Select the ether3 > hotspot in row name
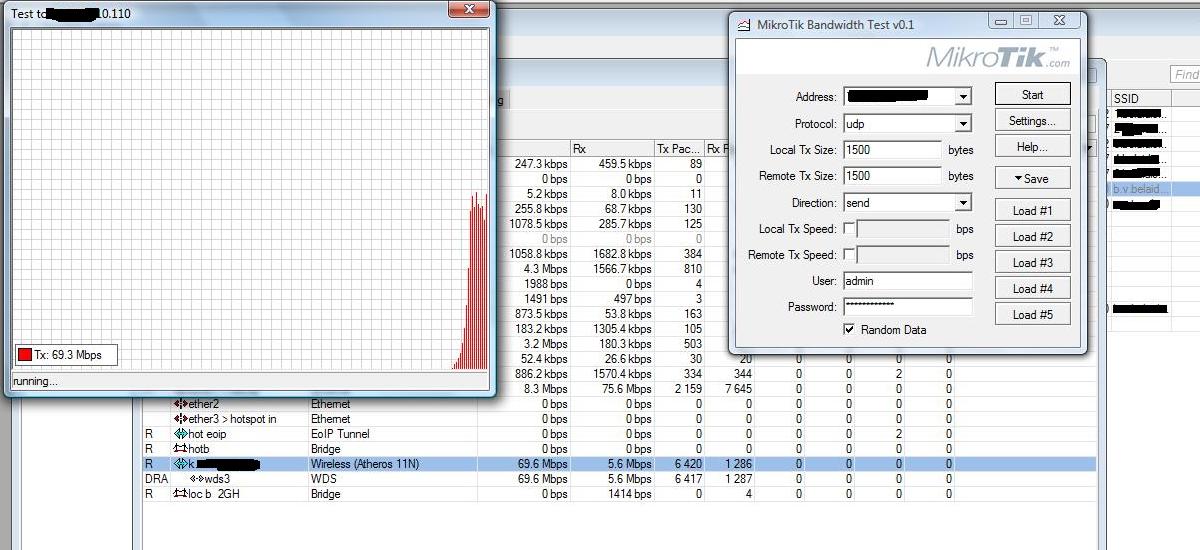Image resolution: width=1200 pixels, height=550 pixels. coord(233,419)
